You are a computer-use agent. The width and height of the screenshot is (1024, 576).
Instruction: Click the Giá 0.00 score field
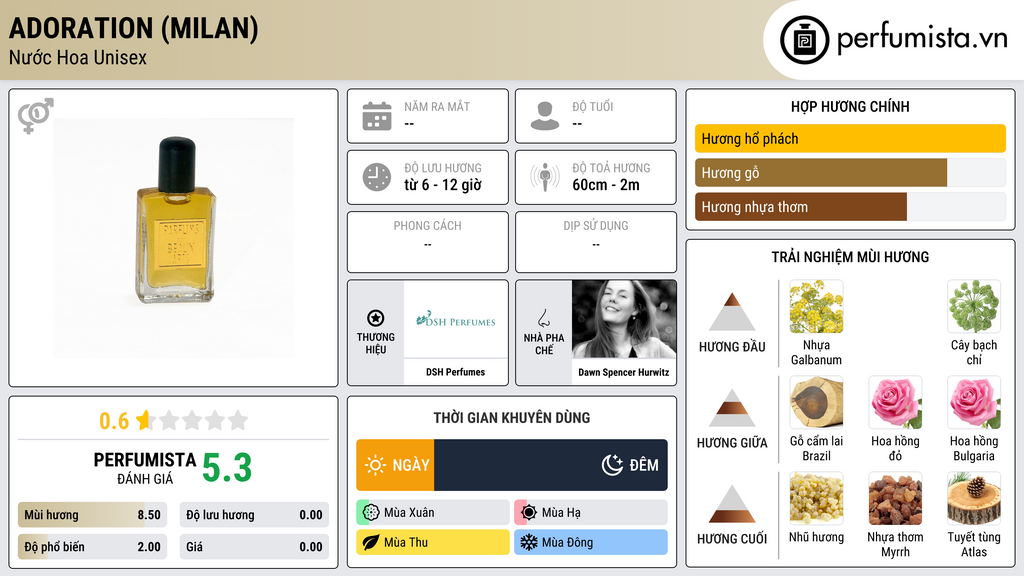point(254,547)
